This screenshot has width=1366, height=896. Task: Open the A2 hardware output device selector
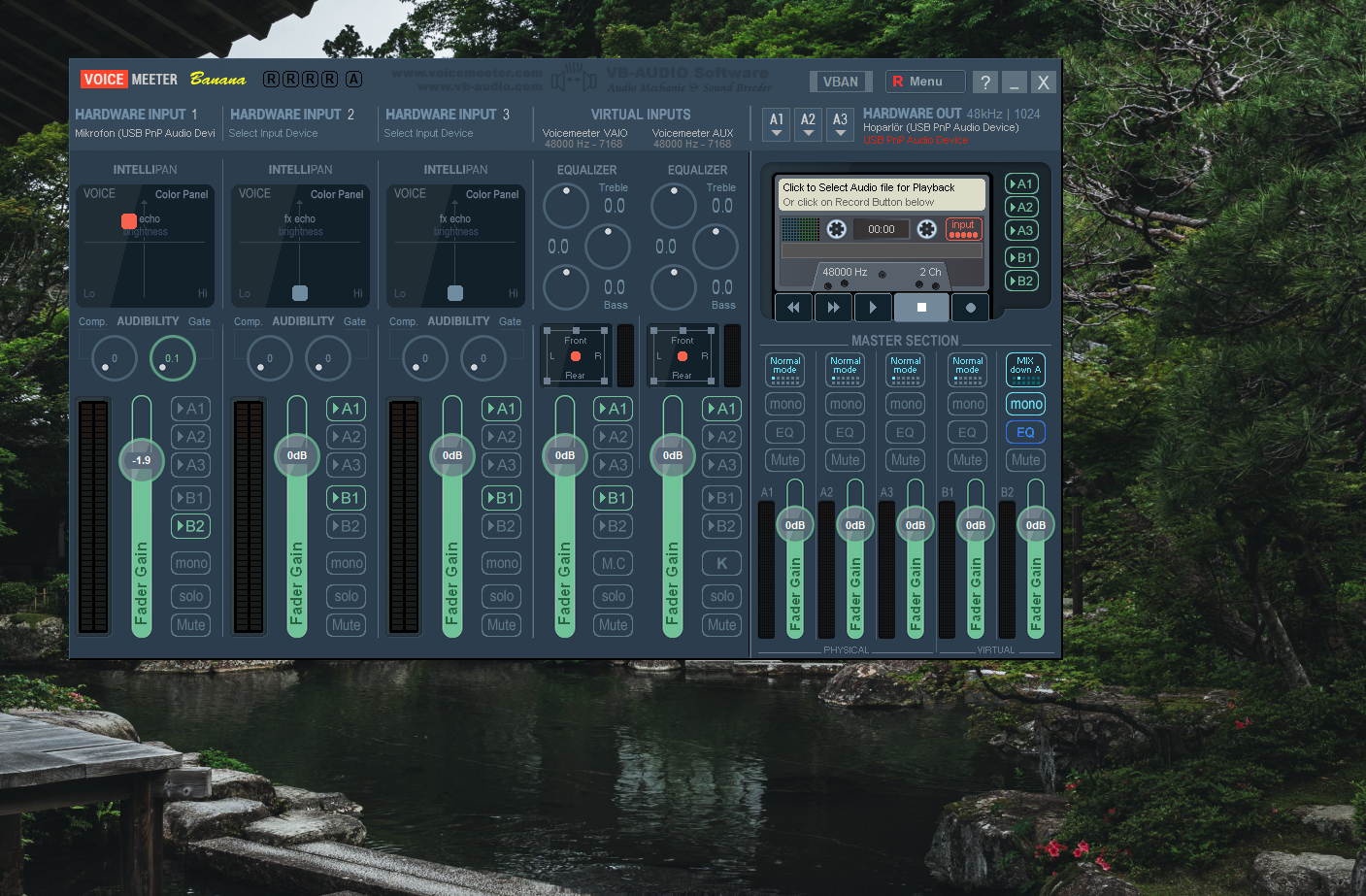(808, 123)
